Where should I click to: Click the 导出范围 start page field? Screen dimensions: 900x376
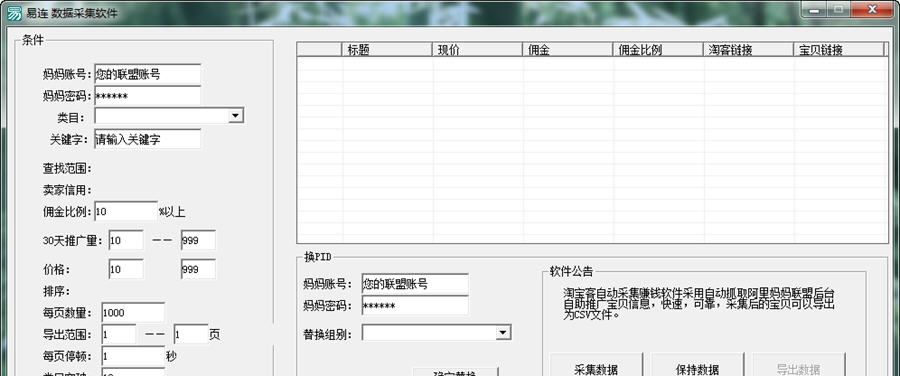pyautogui.click(x=119, y=334)
